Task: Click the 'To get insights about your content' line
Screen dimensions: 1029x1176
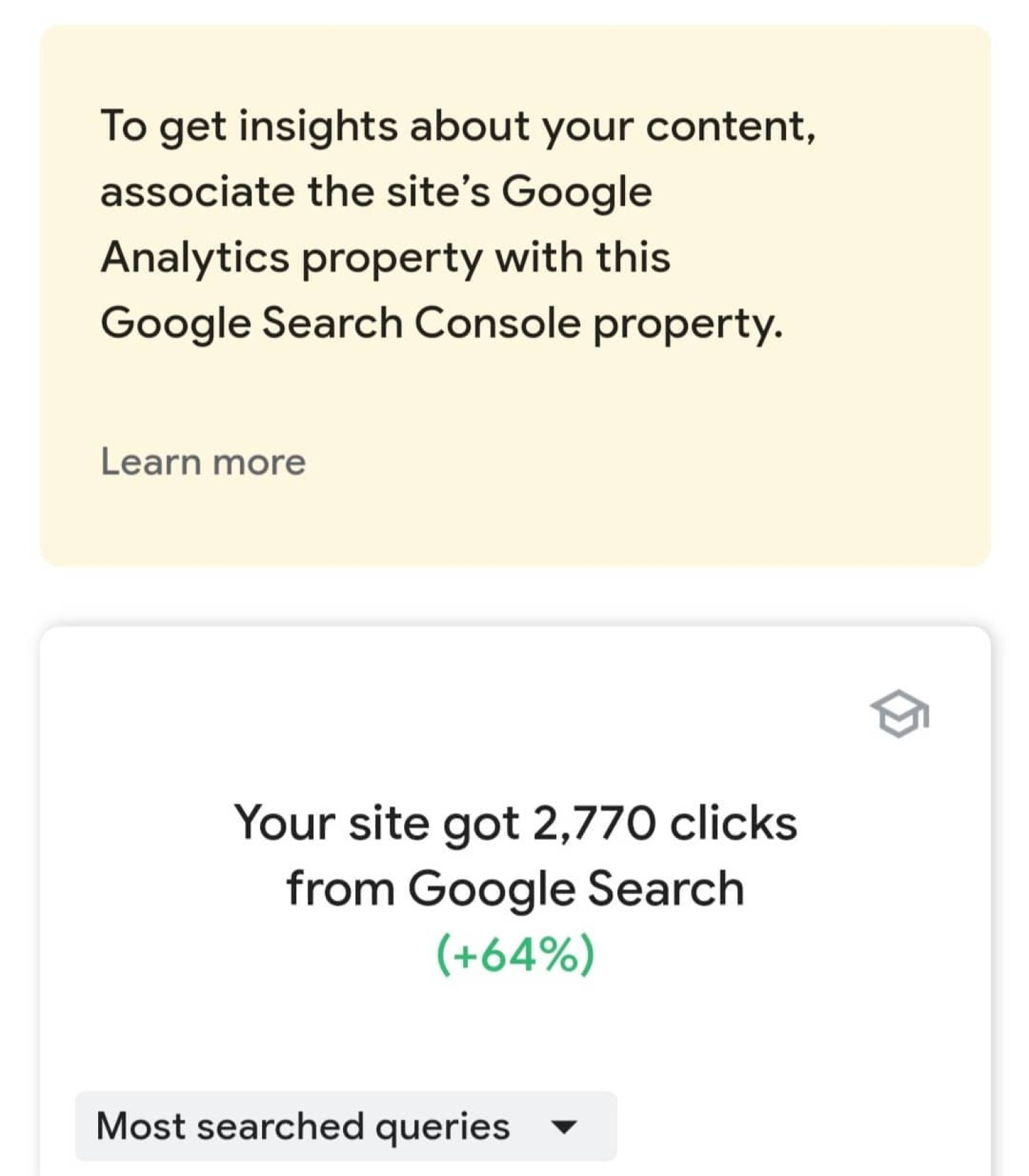Action: [x=458, y=126]
